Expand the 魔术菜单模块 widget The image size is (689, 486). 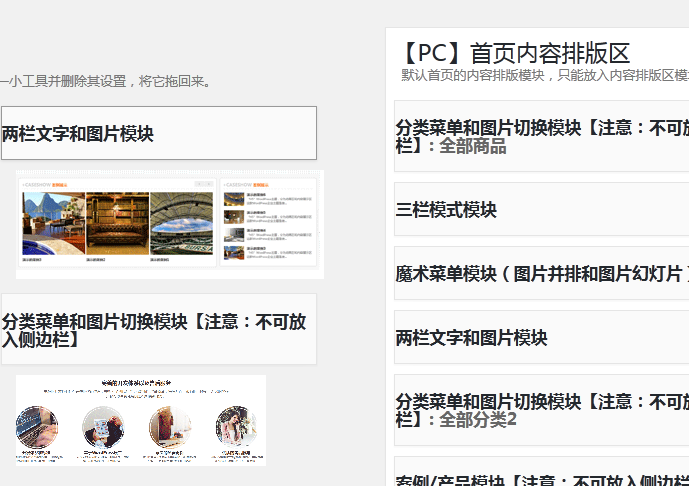(542, 273)
